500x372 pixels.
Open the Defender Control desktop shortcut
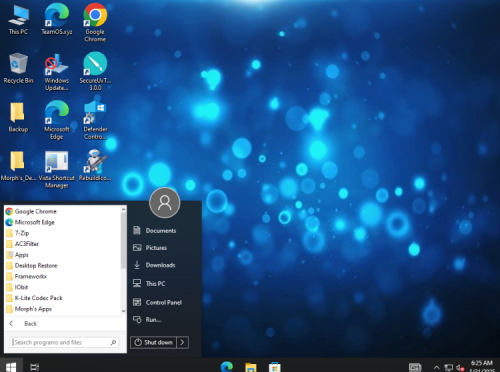tap(95, 120)
